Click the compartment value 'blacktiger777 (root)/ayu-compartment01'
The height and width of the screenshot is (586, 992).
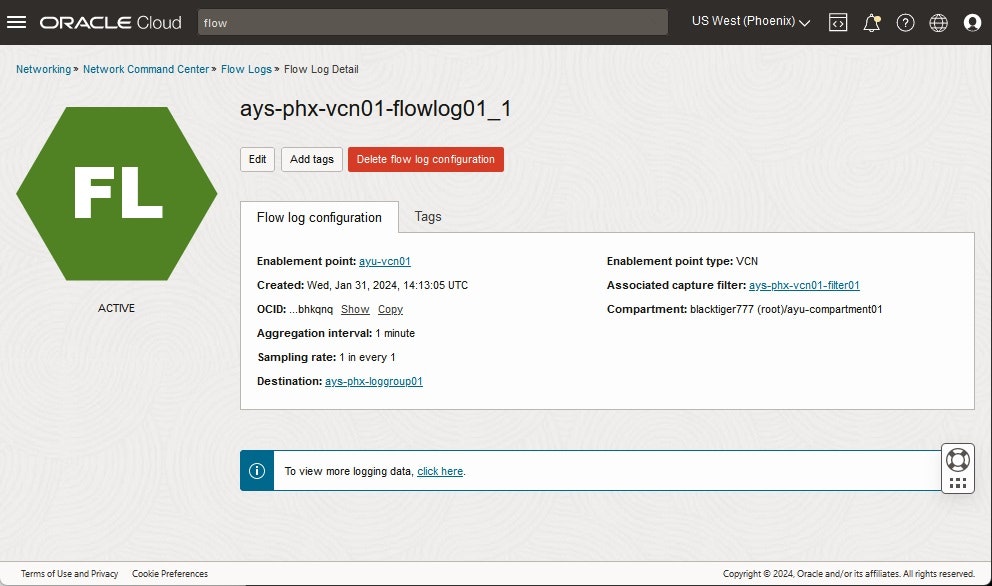click(786, 309)
